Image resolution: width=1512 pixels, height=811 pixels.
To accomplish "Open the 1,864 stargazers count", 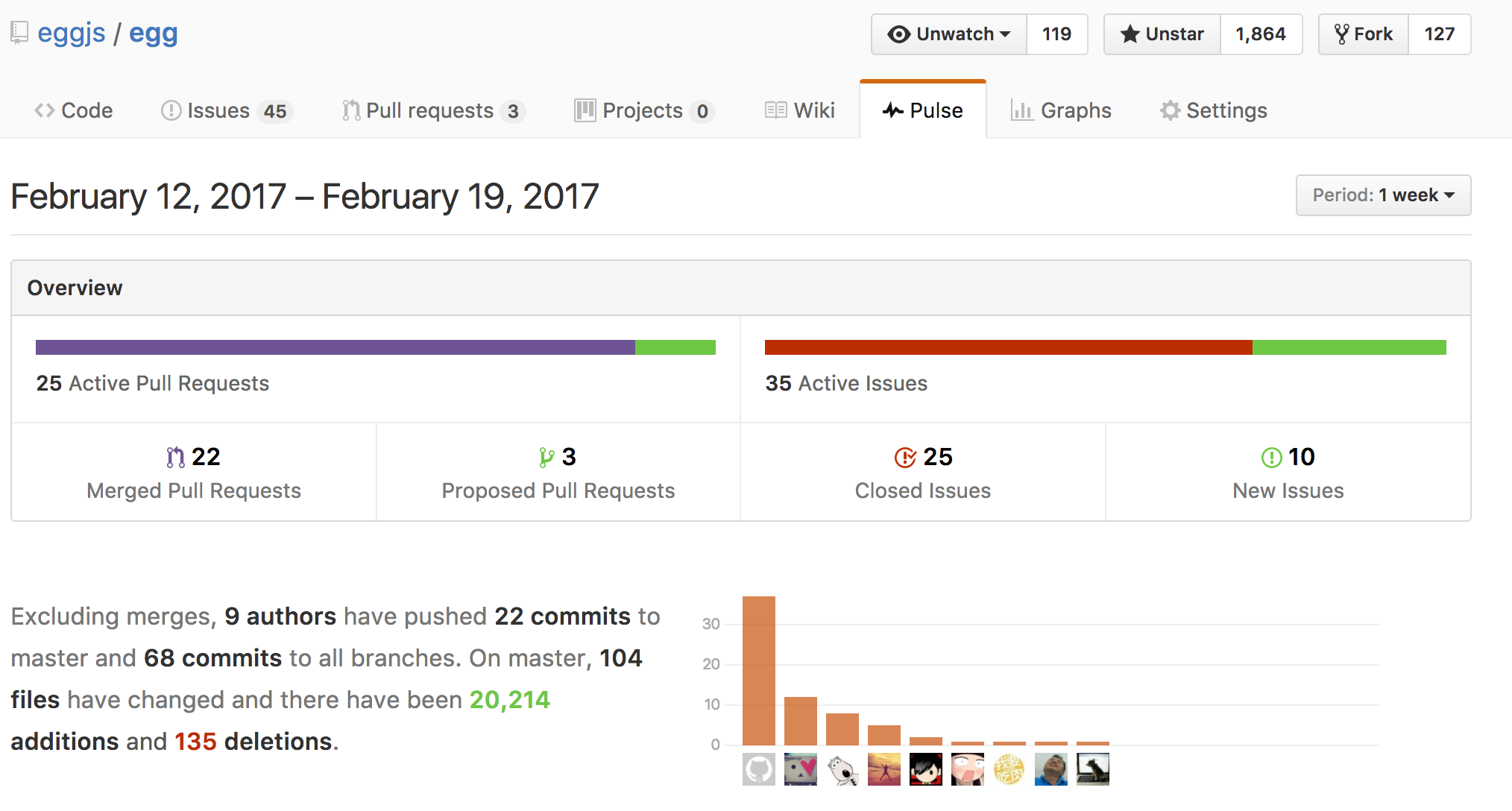I will (x=1261, y=34).
